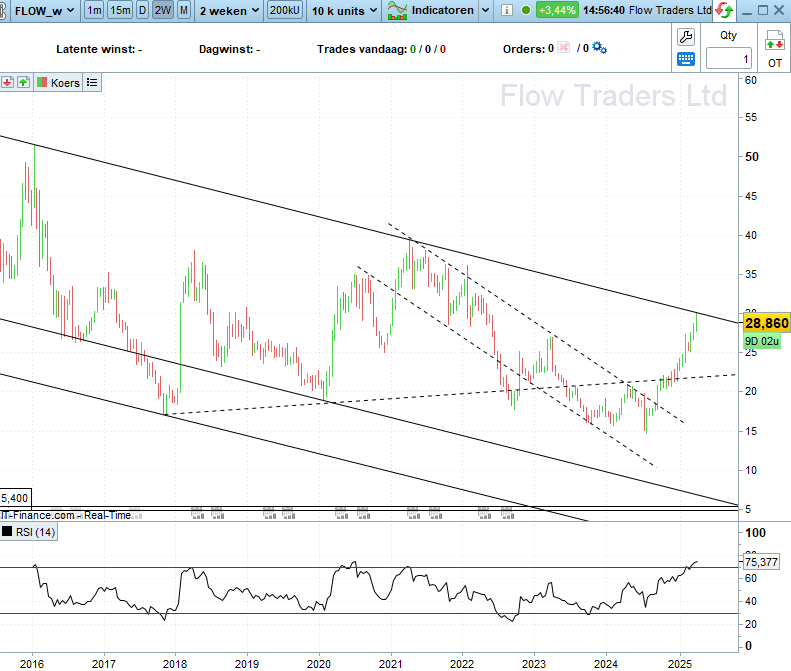Click the 50 price axis label
Viewport: 791px width, 671px height.
tap(752, 157)
